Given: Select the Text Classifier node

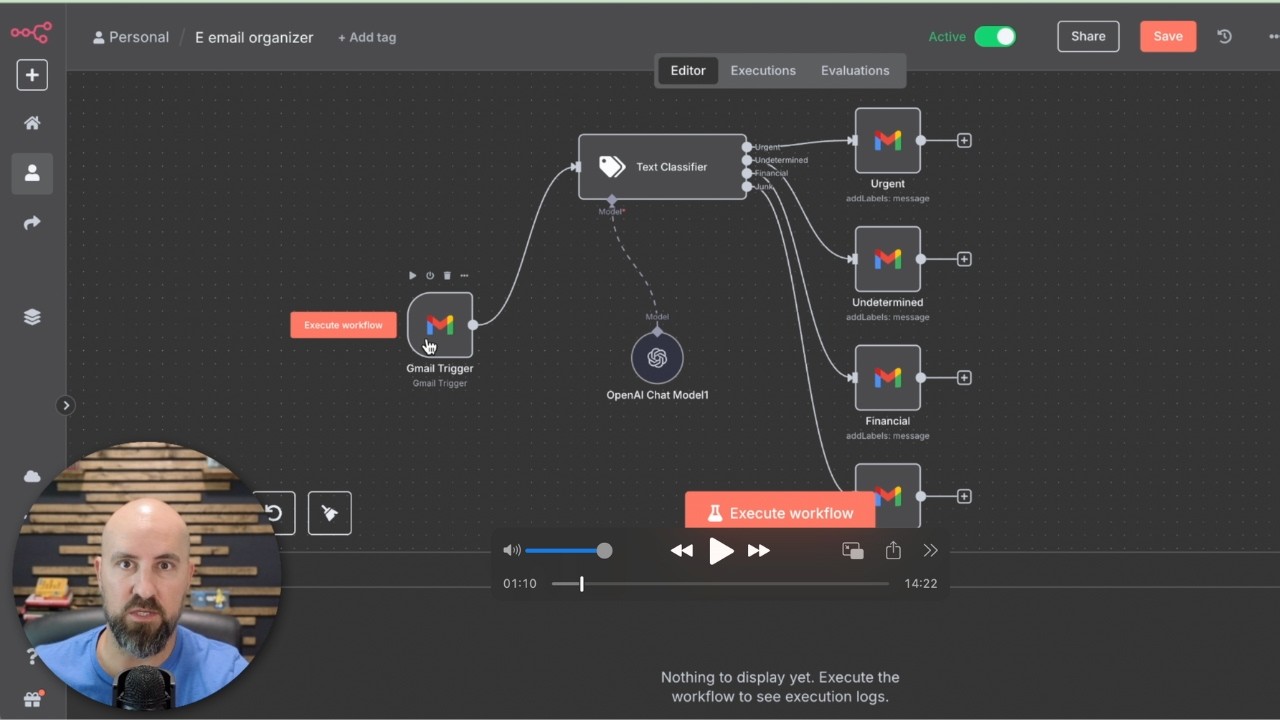Looking at the screenshot, I should pos(662,167).
